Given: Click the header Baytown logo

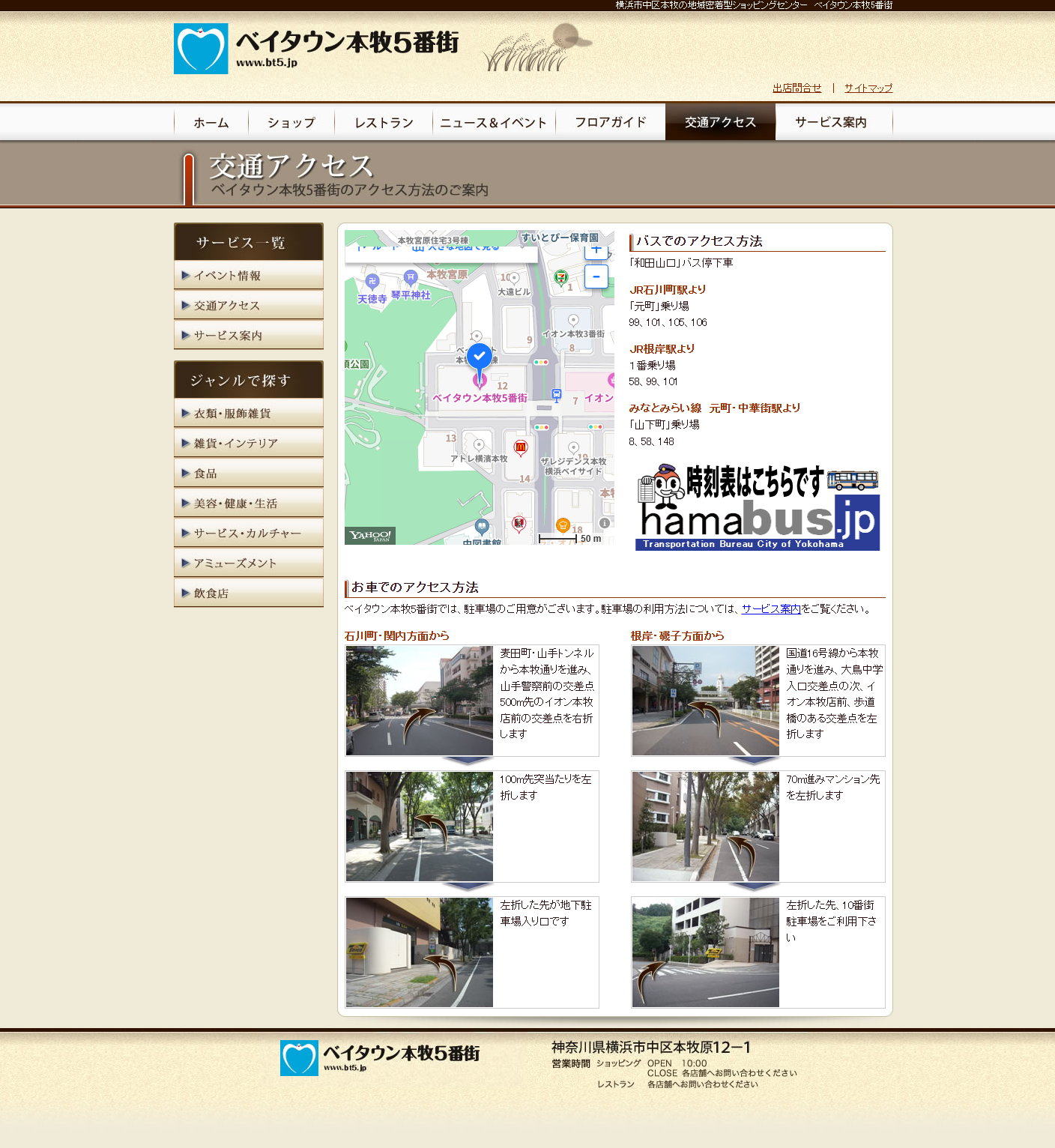Looking at the screenshot, I should (316, 49).
